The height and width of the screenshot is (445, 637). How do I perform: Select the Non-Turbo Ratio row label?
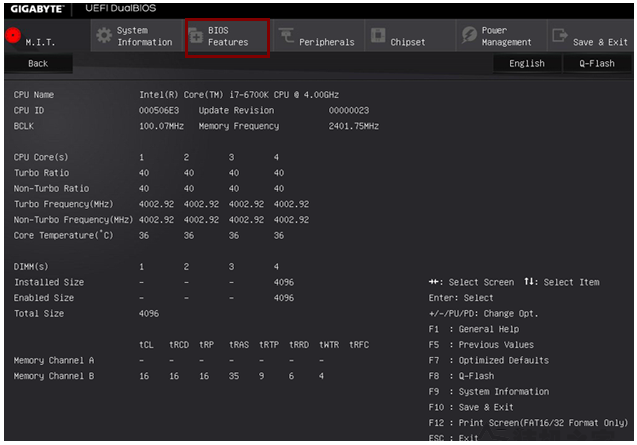(51, 189)
